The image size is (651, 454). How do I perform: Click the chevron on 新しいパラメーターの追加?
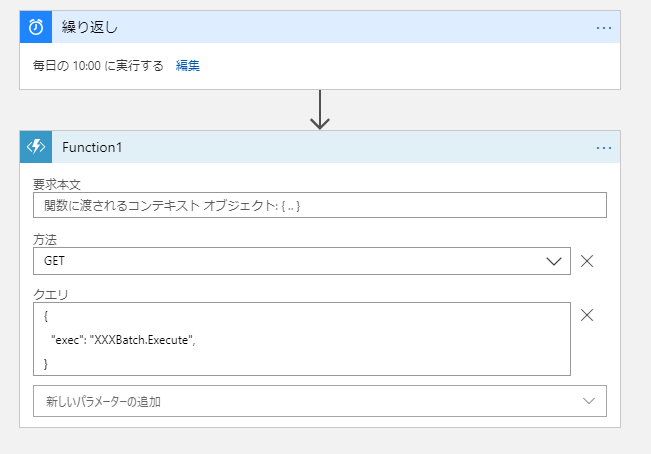click(588, 401)
